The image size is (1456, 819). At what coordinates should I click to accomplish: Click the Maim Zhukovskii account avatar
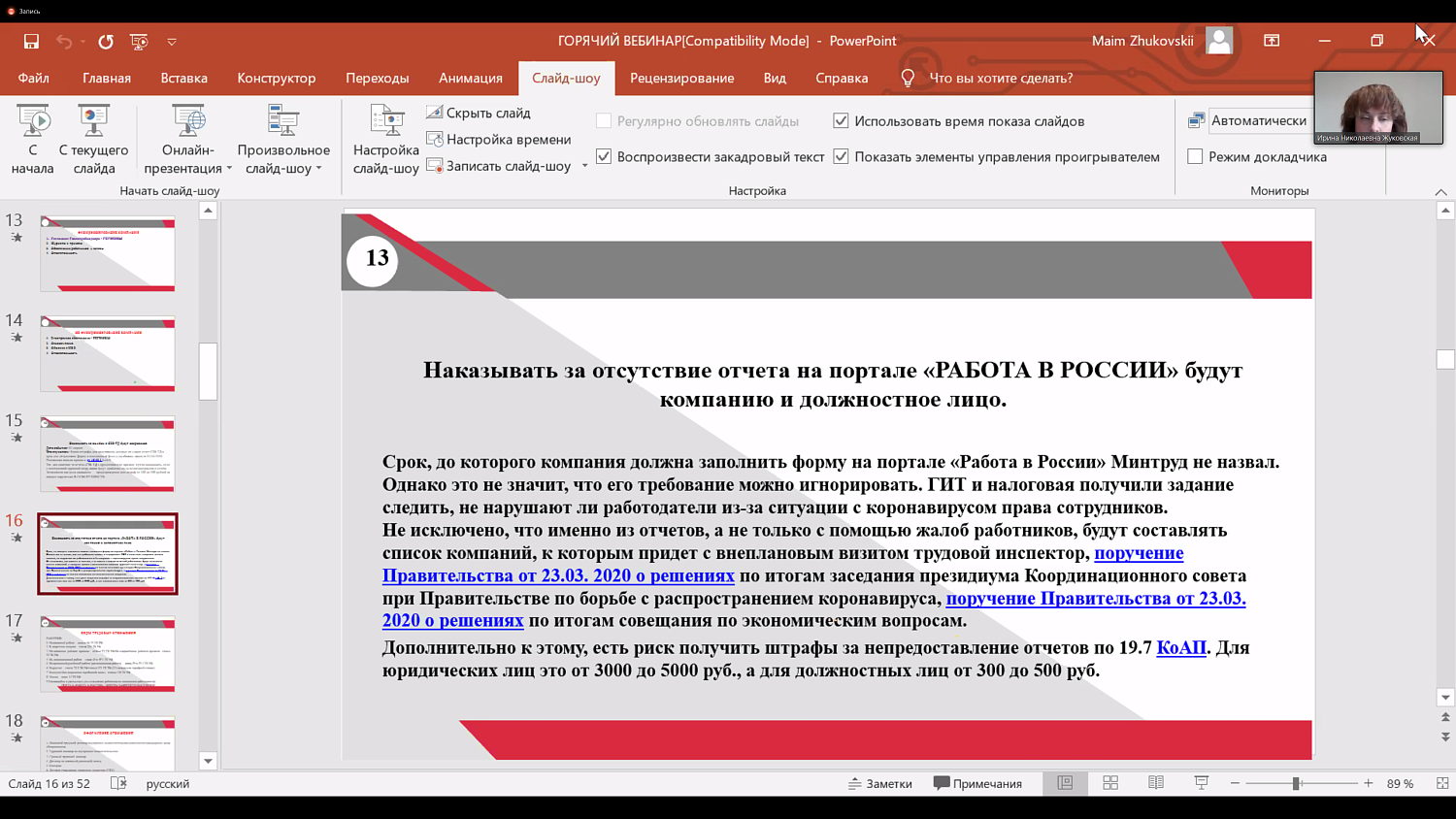(1219, 41)
